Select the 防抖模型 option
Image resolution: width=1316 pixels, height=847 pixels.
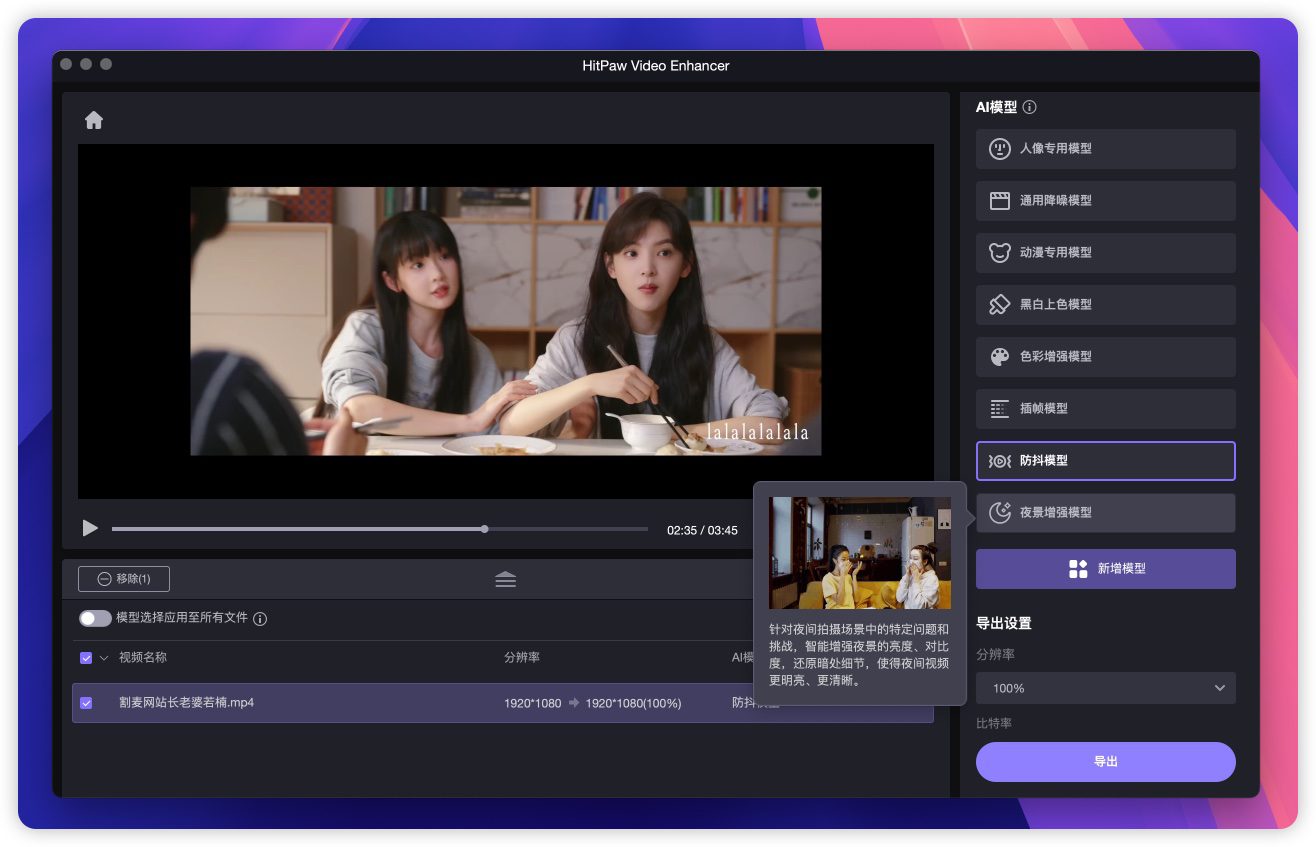pyautogui.click(x=1105, y=461)
